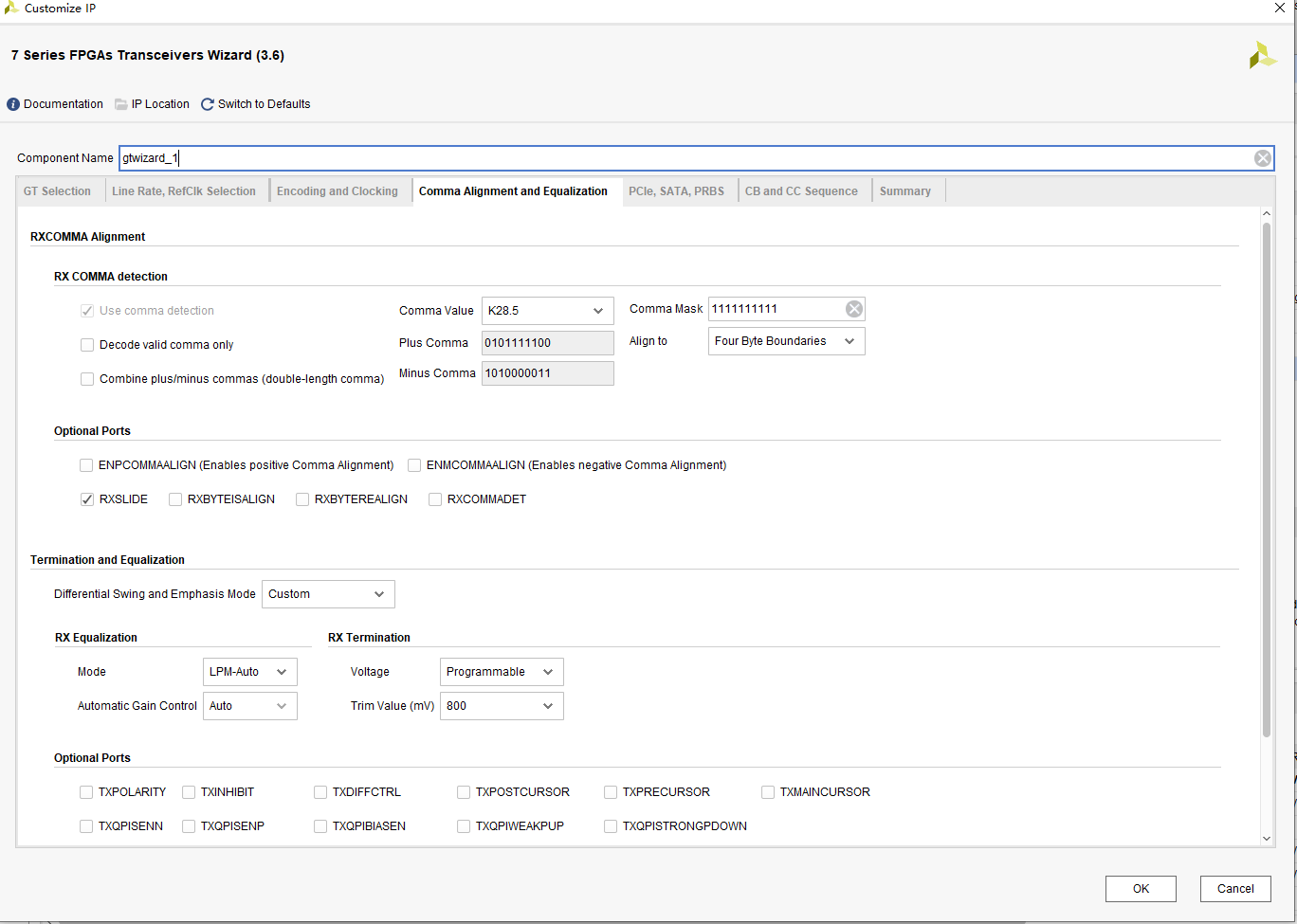Click the scrollbar up arrow
Image resolution: width=1297 pixels, height=924 pixels.
(x=1267, y=214)
